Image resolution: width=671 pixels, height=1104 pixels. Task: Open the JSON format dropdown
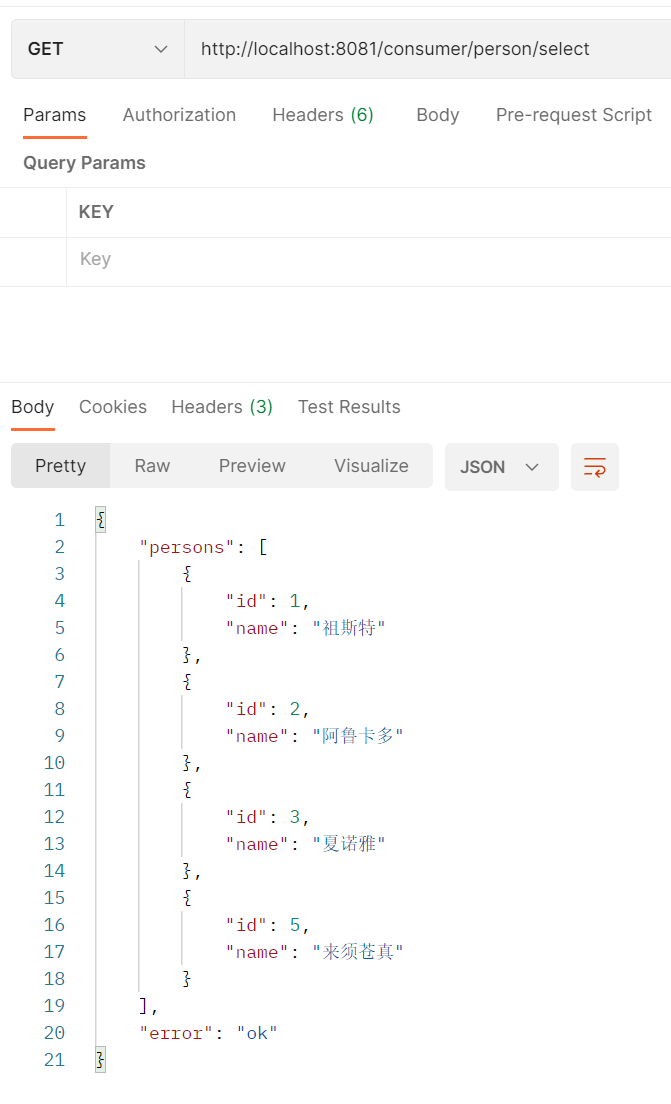click(501, 467)
